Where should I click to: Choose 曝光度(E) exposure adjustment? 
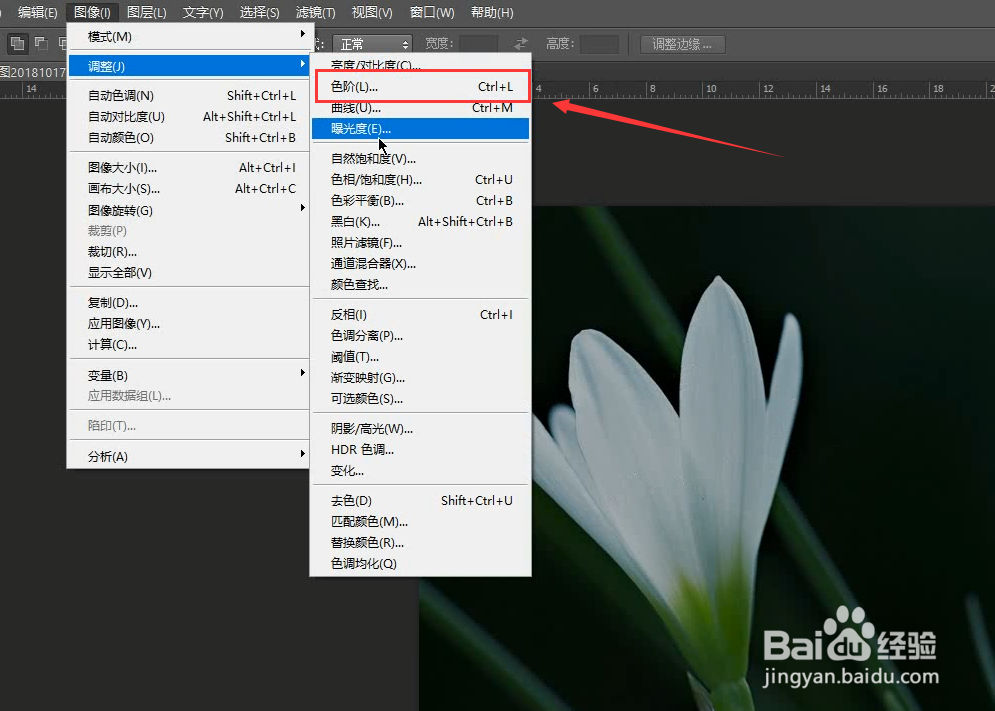[x=421, y=128]
